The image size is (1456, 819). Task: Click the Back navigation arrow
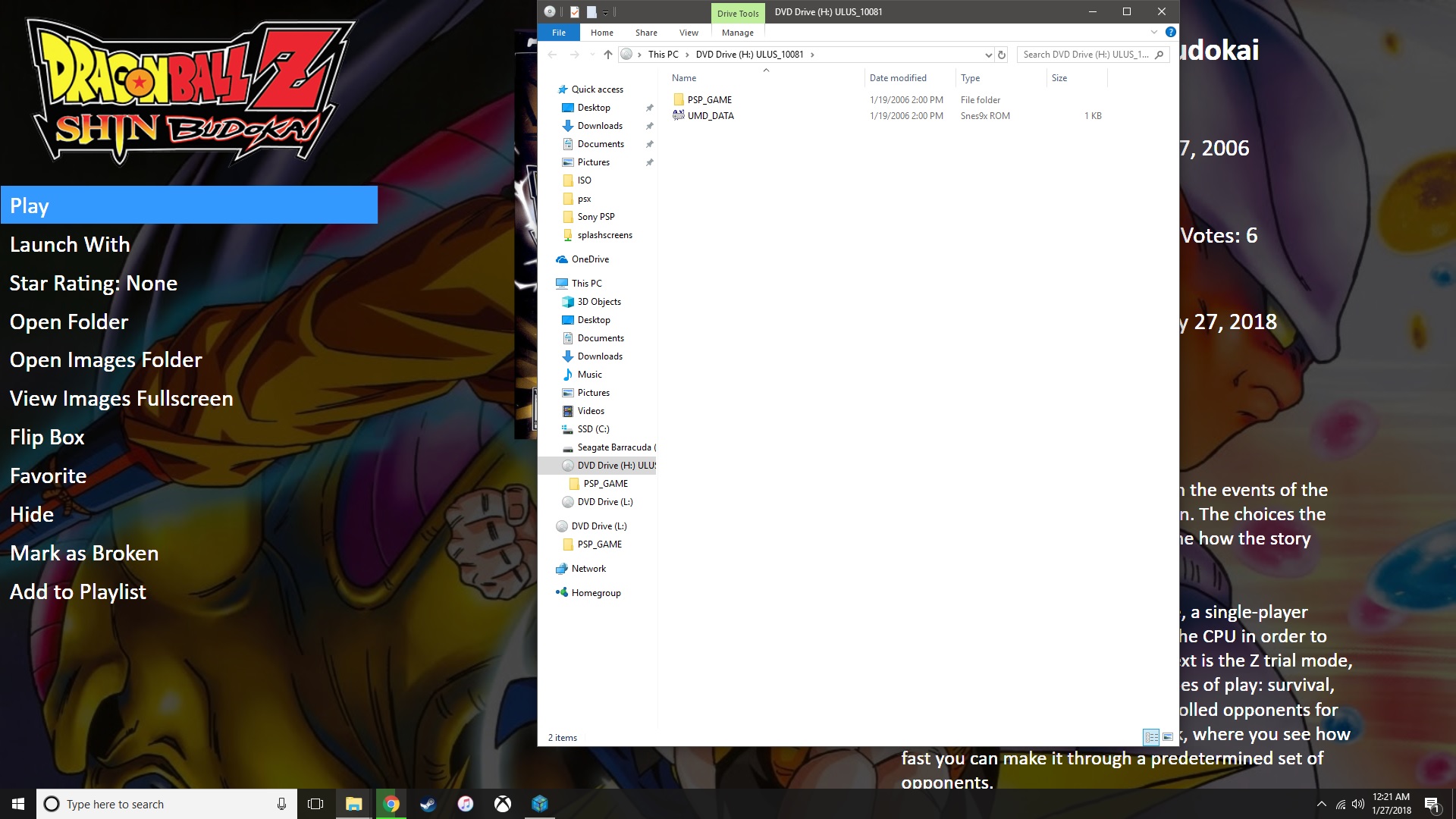point(552,55)
